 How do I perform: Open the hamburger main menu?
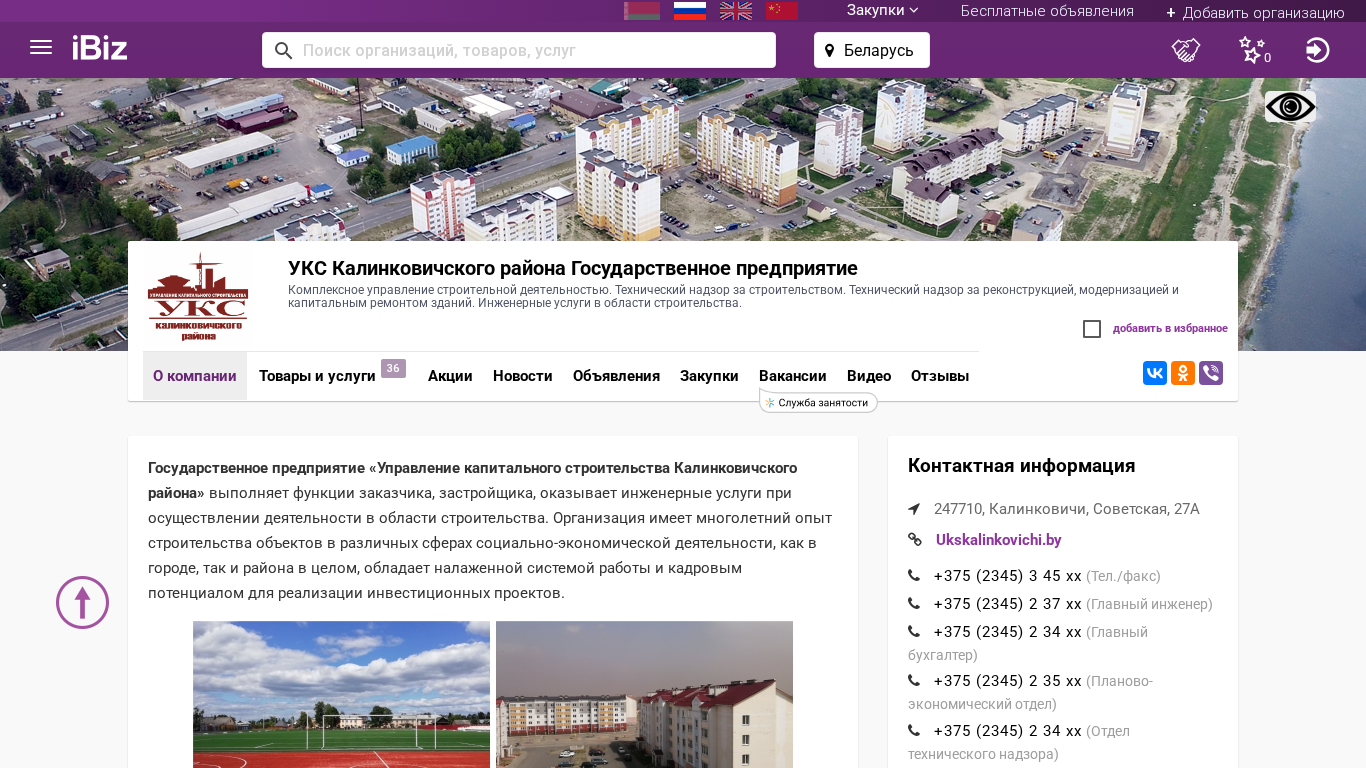tap(41, 47)
